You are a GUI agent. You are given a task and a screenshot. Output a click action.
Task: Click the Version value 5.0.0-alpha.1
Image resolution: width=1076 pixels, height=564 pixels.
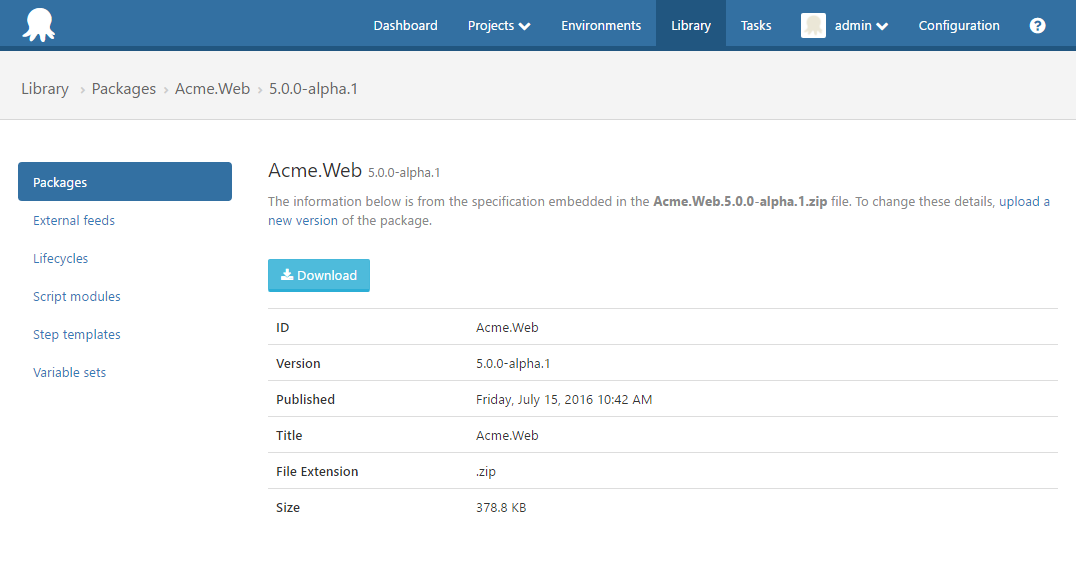[513, 364]
